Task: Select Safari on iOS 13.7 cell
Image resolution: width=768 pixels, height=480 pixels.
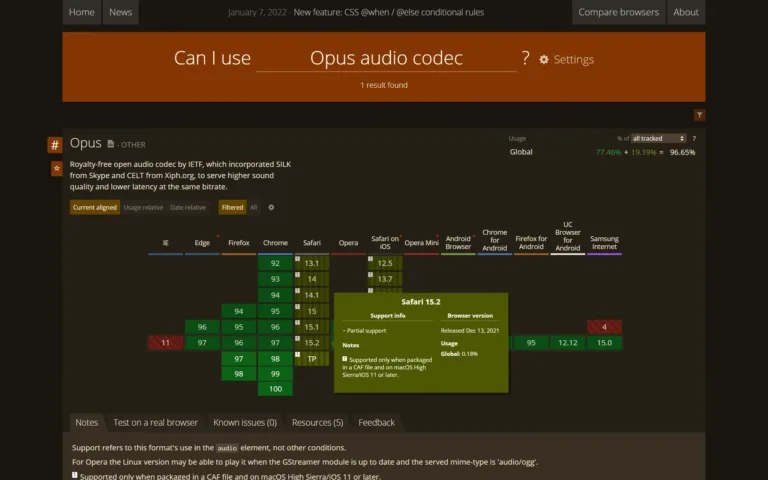Action: point(385,279)
